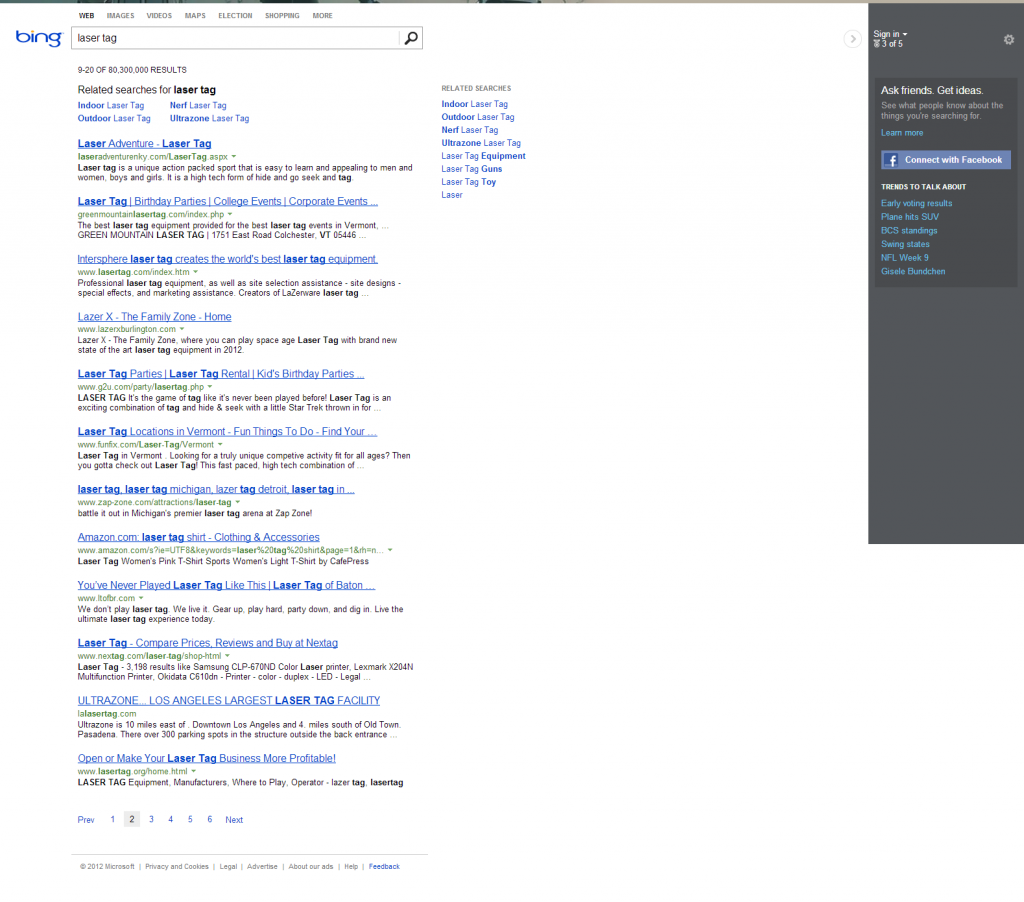This screenshot has height=902, width=1024.
Task: Go to results page 3
Action: 151,819
